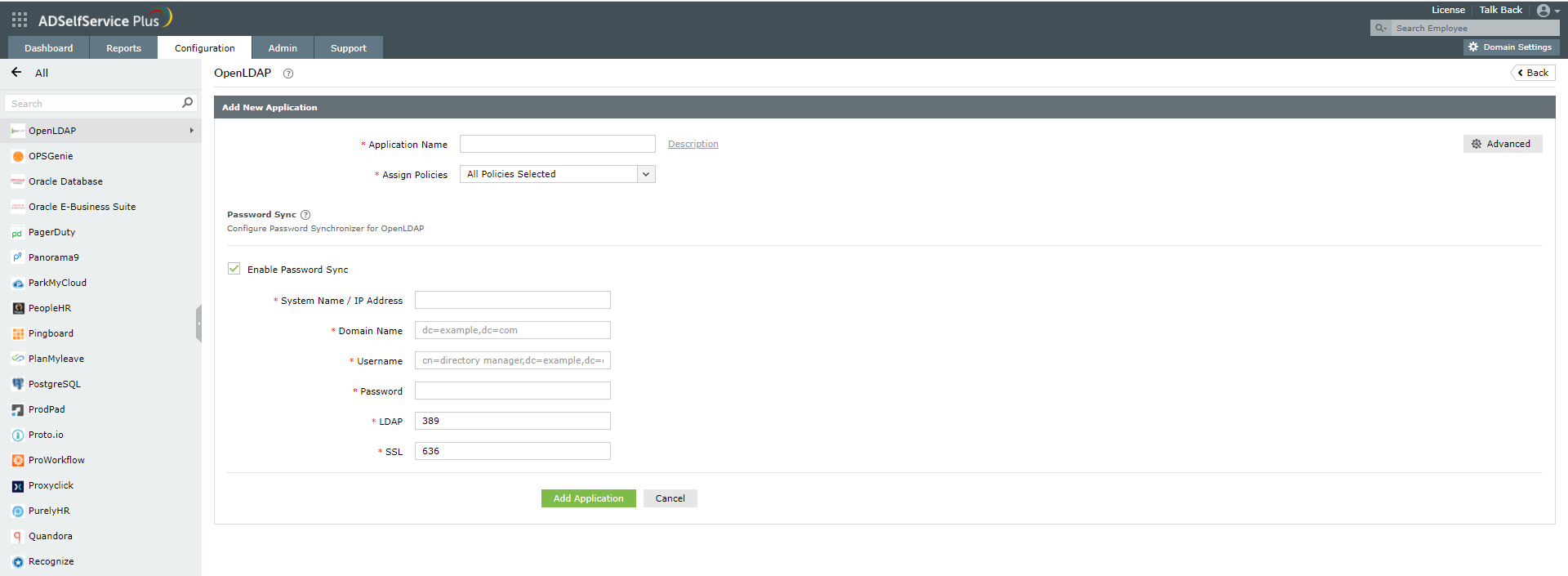The width and height of the screenshot is (1568, 576).
Task: Click the Oracle Database app icon
Action: tap(18, 181)
